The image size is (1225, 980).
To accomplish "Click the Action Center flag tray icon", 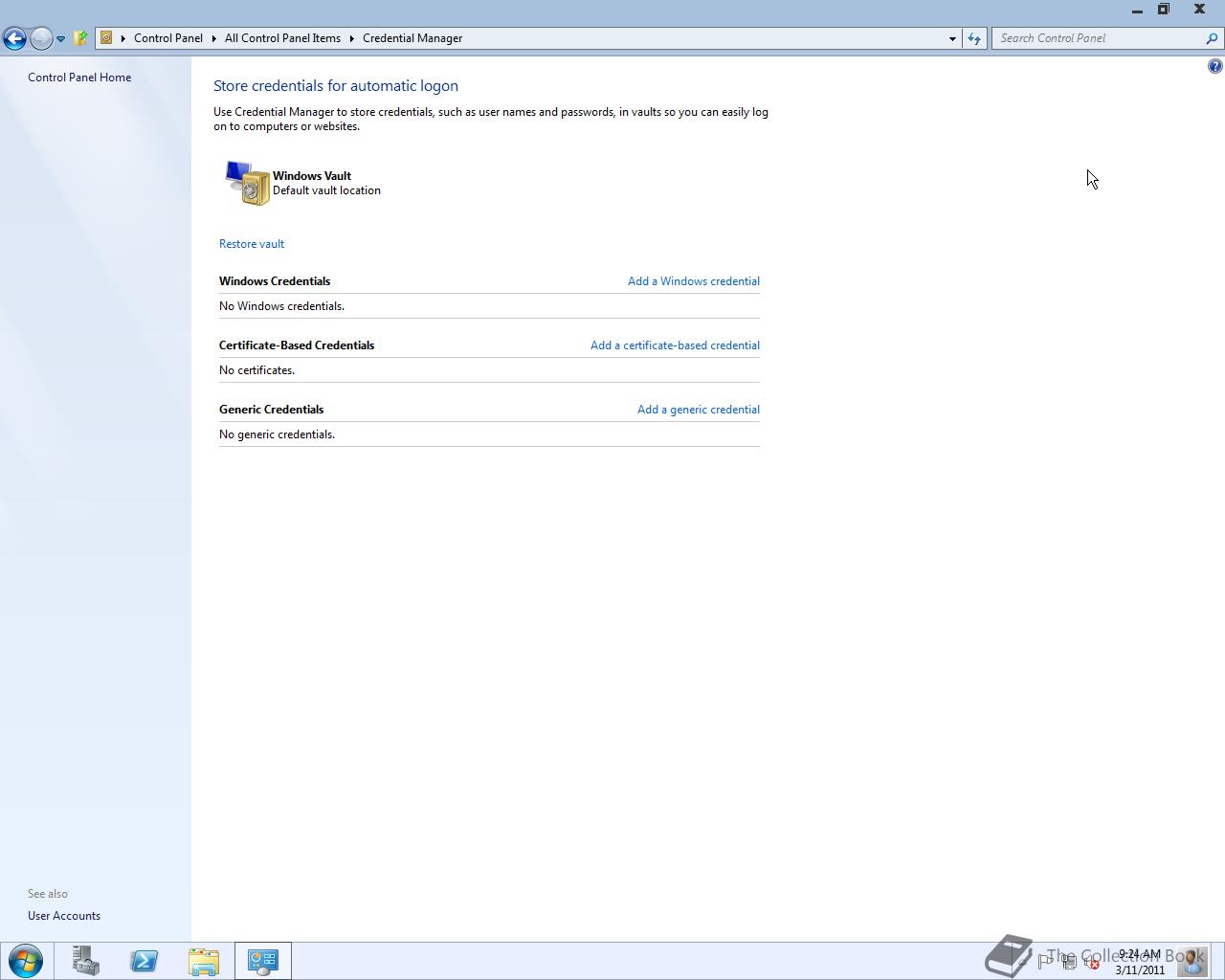I will click(x=1045, y=962).
